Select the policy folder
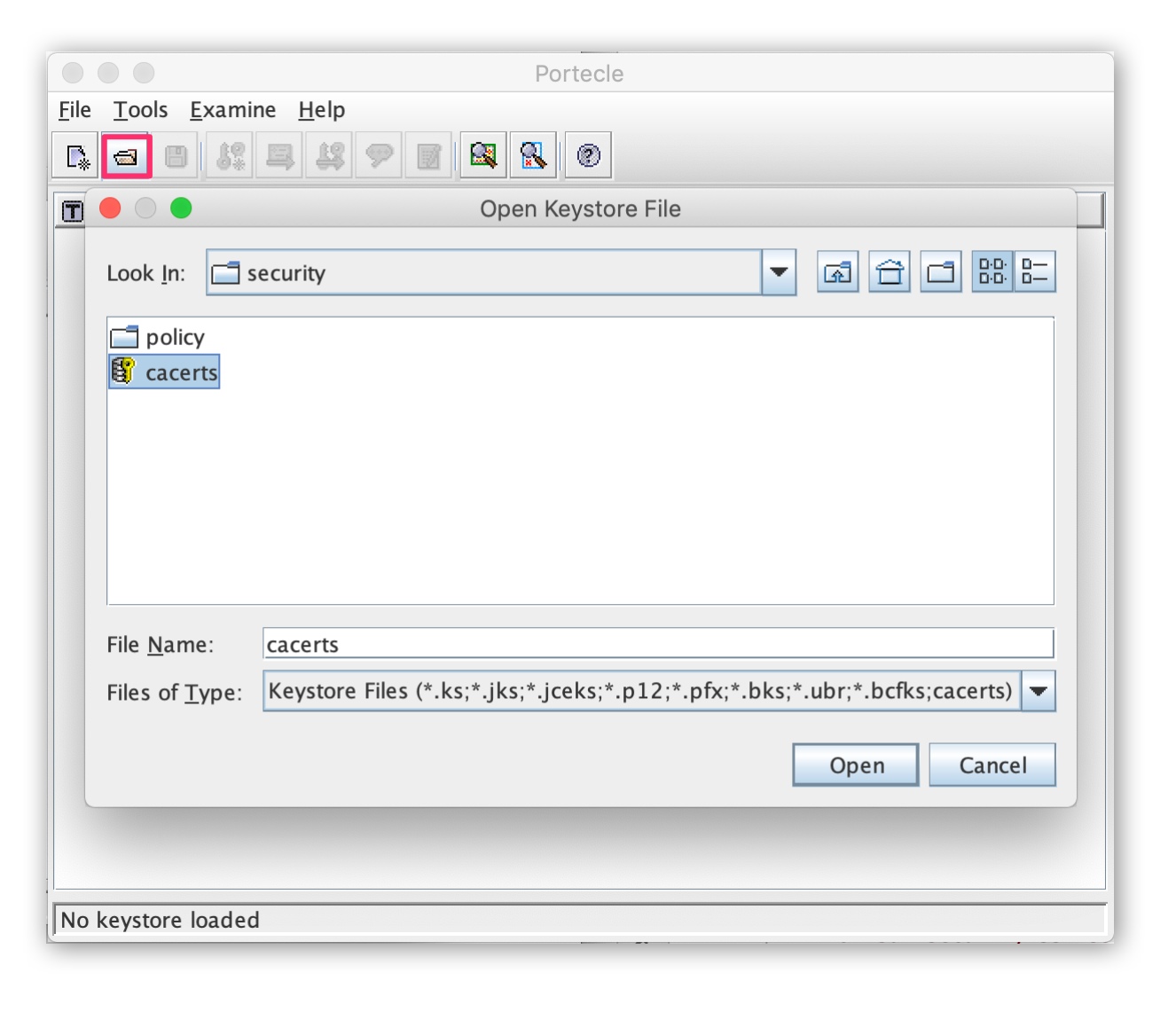 (174, 338)
